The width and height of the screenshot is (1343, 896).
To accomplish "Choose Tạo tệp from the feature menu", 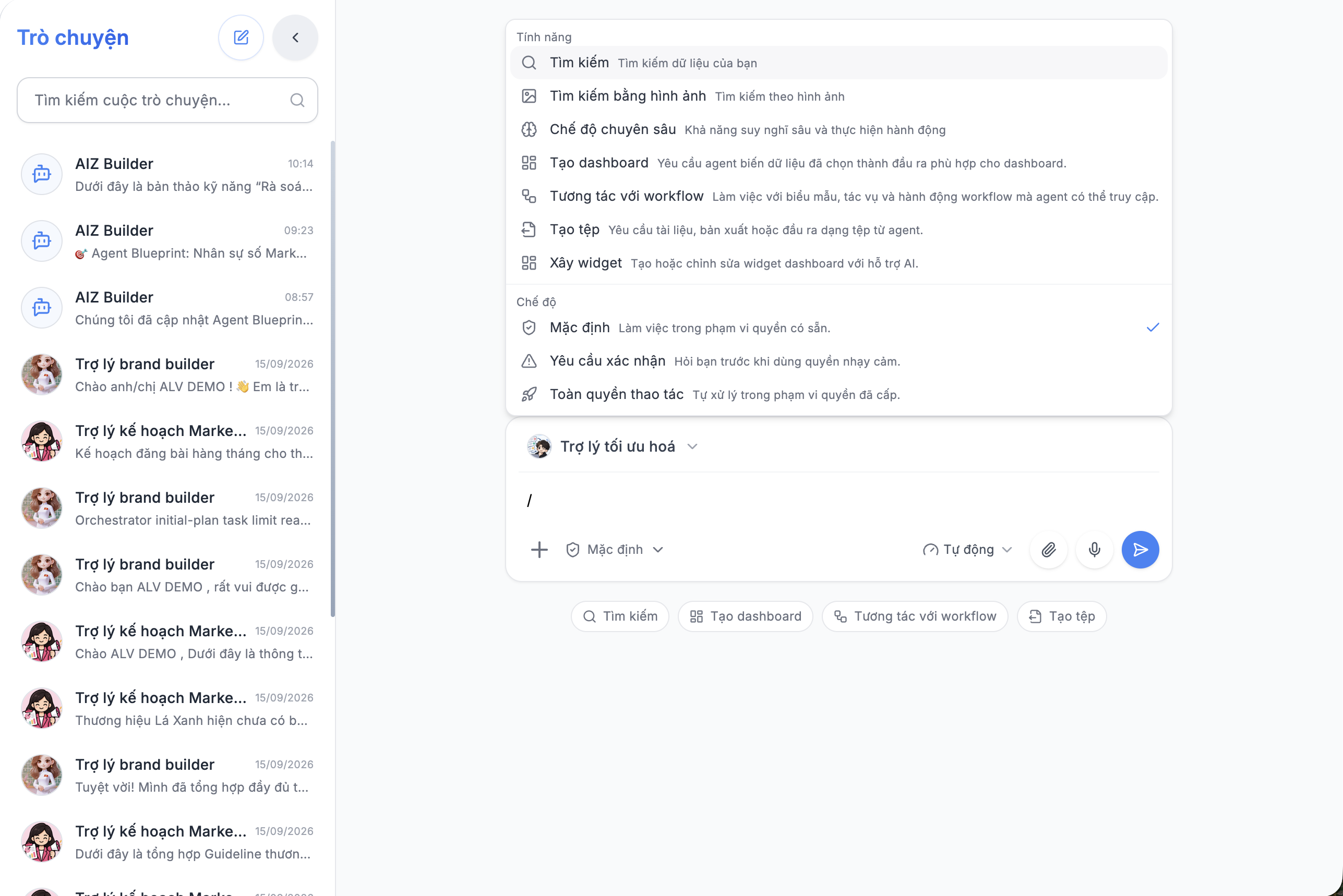I will click(x=838, y=229).
